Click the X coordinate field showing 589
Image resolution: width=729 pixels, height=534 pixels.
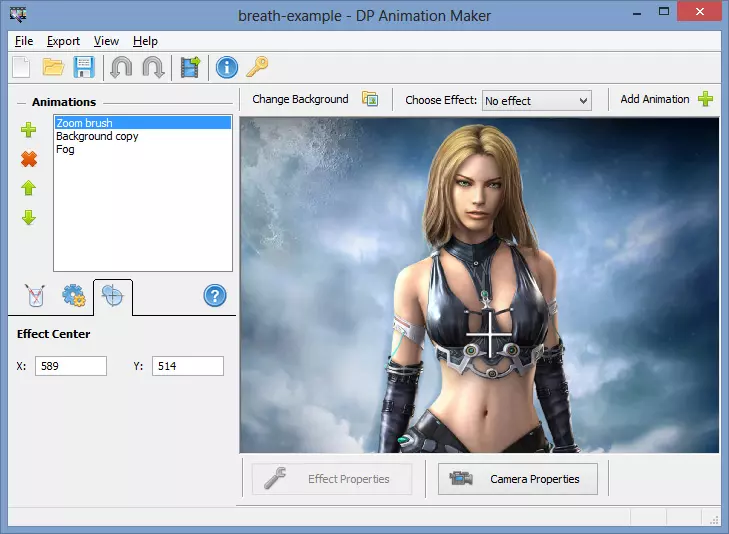[x=71, y=366]
